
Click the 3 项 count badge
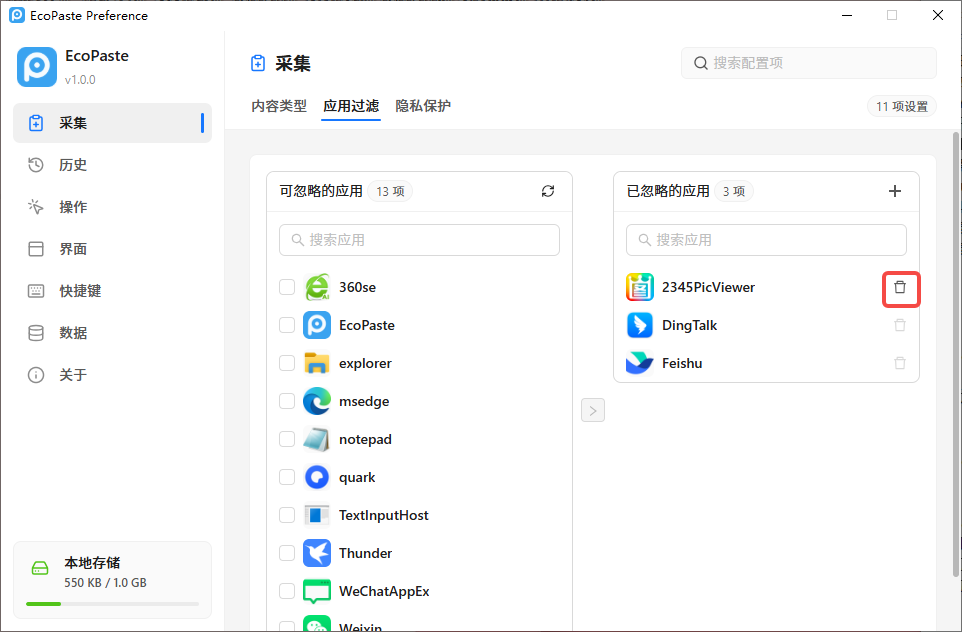tap(734, 191)
